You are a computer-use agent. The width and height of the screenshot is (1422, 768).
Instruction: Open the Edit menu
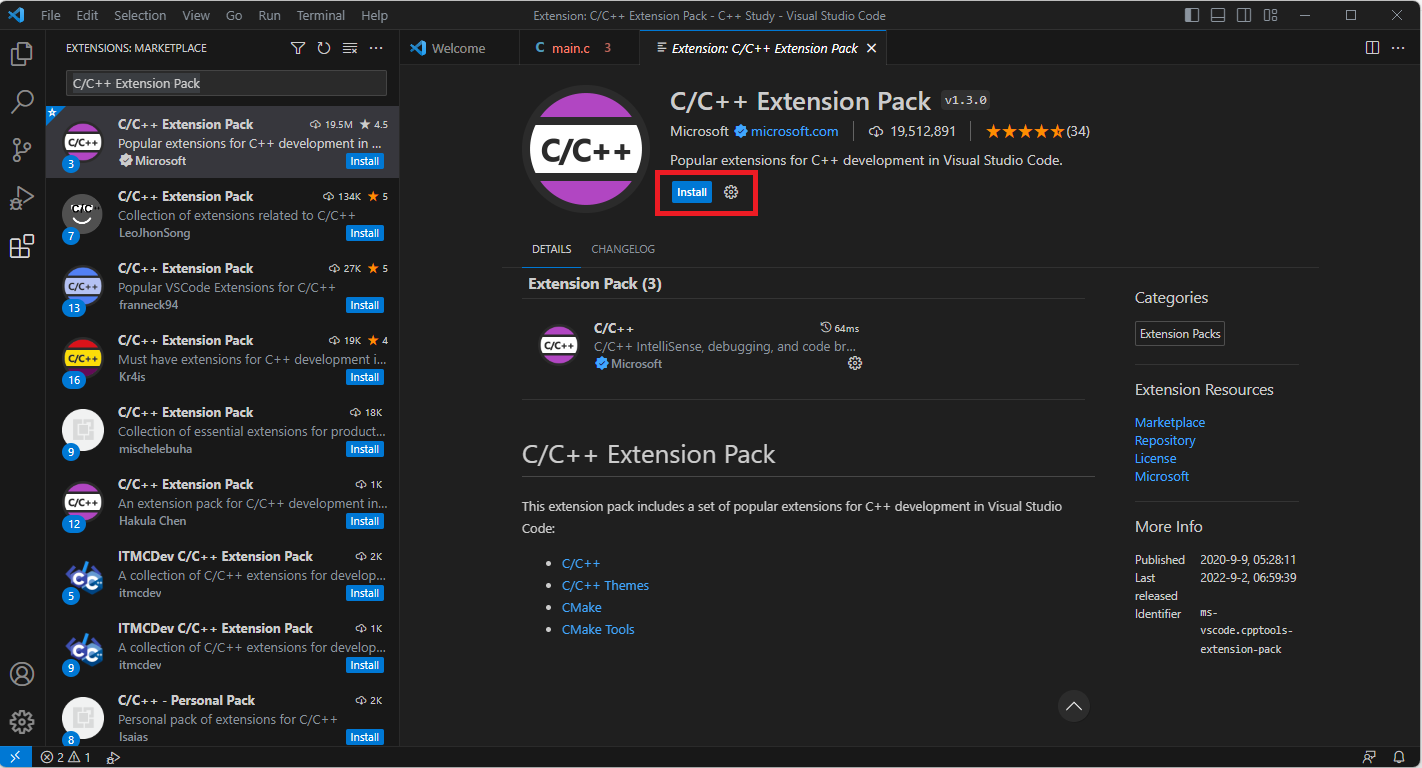pos(87,15)
